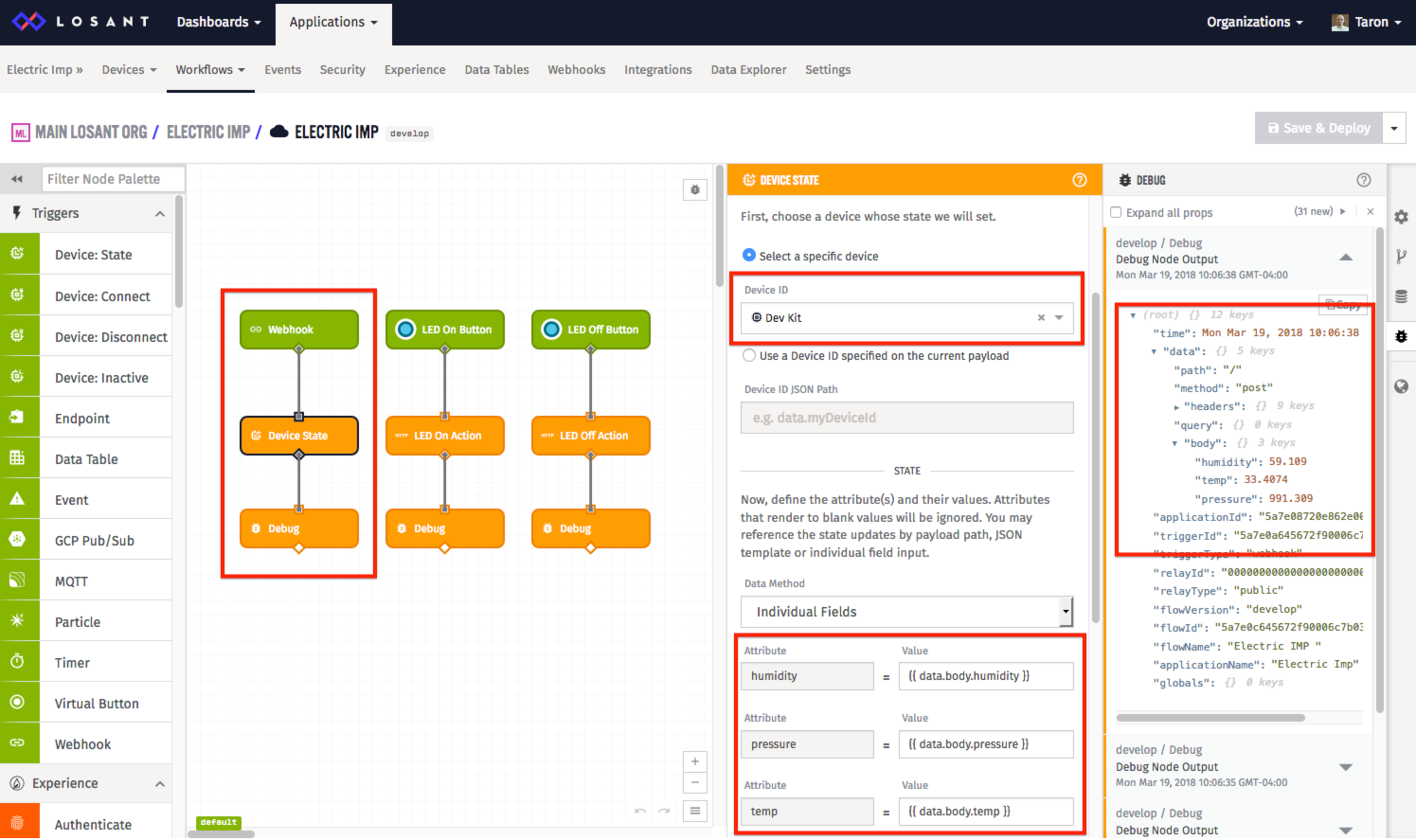Select the Device: State trigger icon
The image size is (1416, 840).
point(18,254)
